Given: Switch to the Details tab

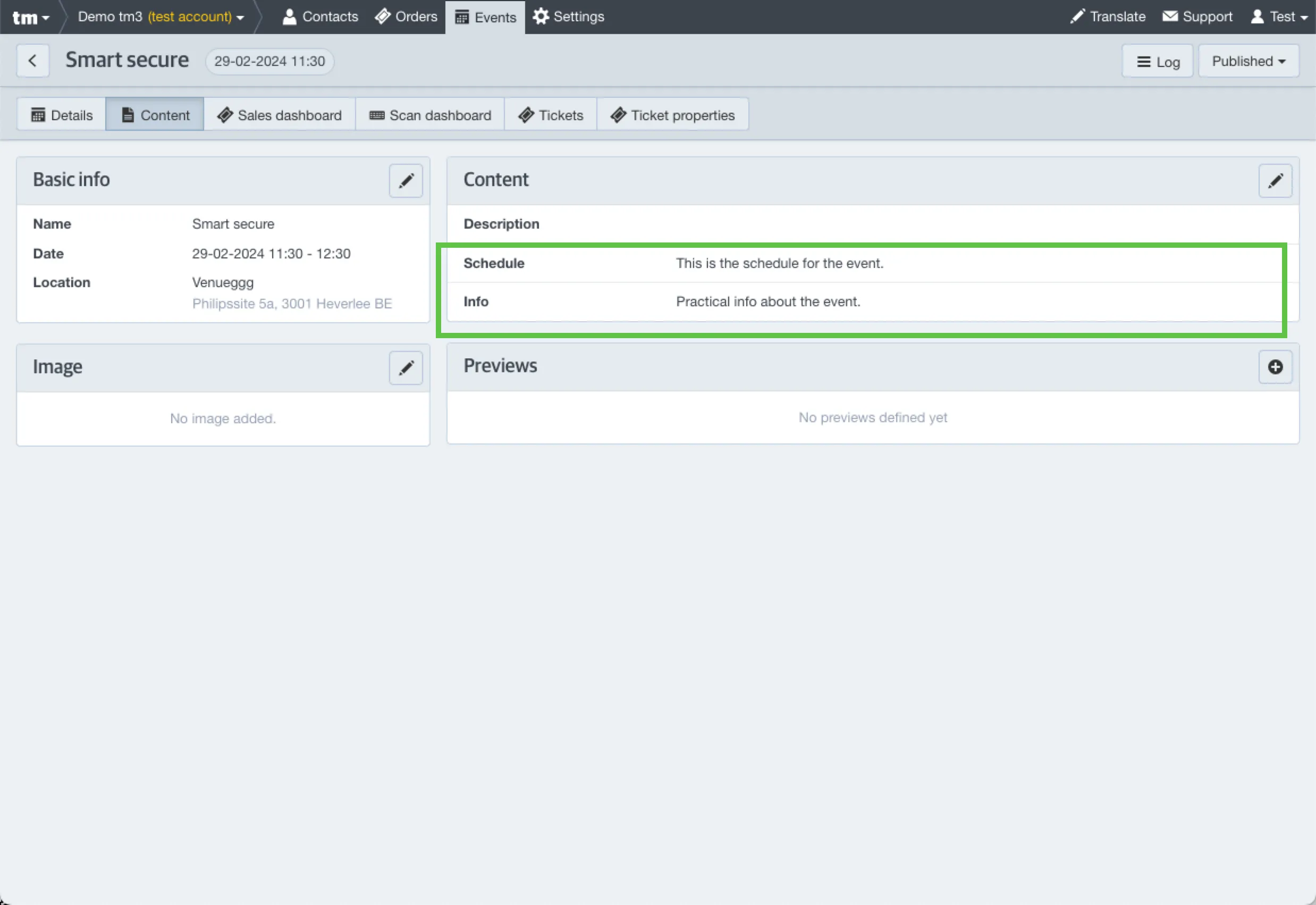Looking at the screenshot, I should pos(61,115).
